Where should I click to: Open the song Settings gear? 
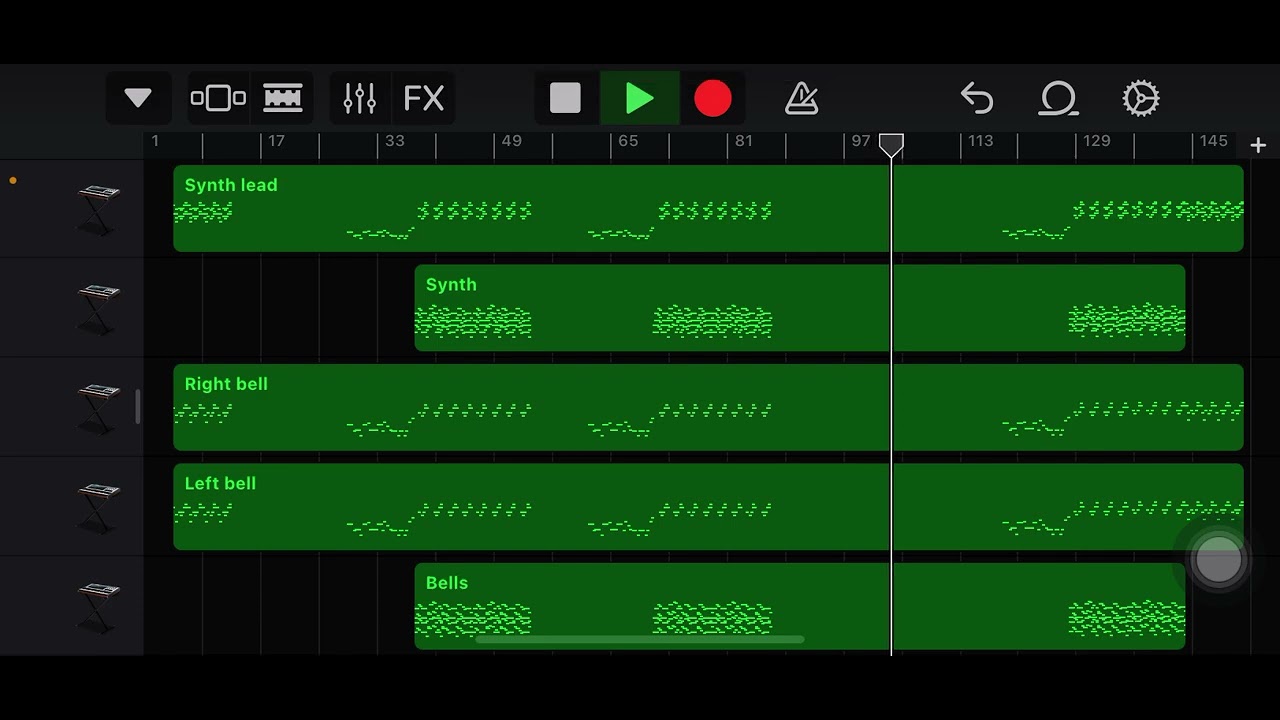(x=1140, y=98)
